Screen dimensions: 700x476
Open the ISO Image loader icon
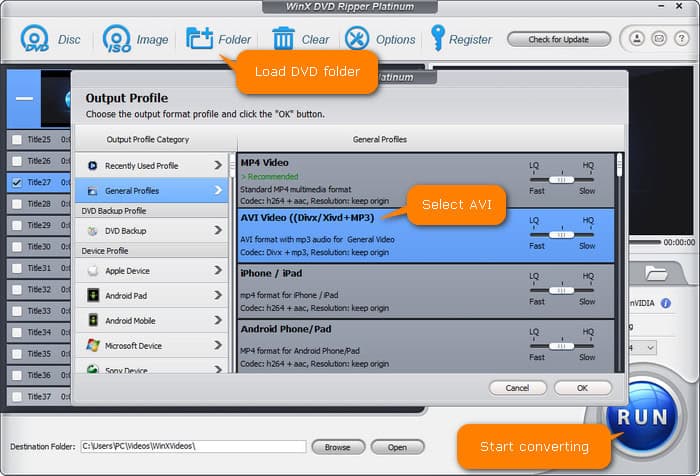(116, 39)
